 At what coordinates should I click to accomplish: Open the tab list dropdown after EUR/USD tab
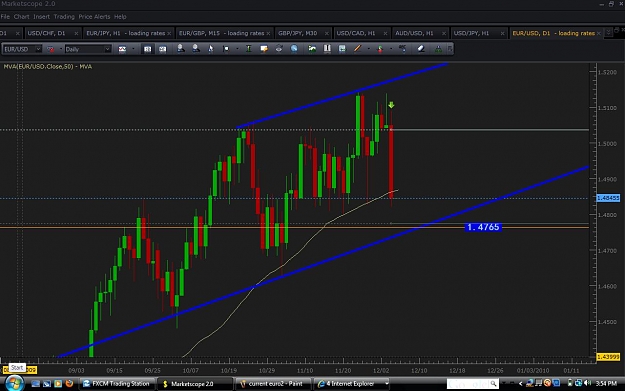[x=608, y=32]
